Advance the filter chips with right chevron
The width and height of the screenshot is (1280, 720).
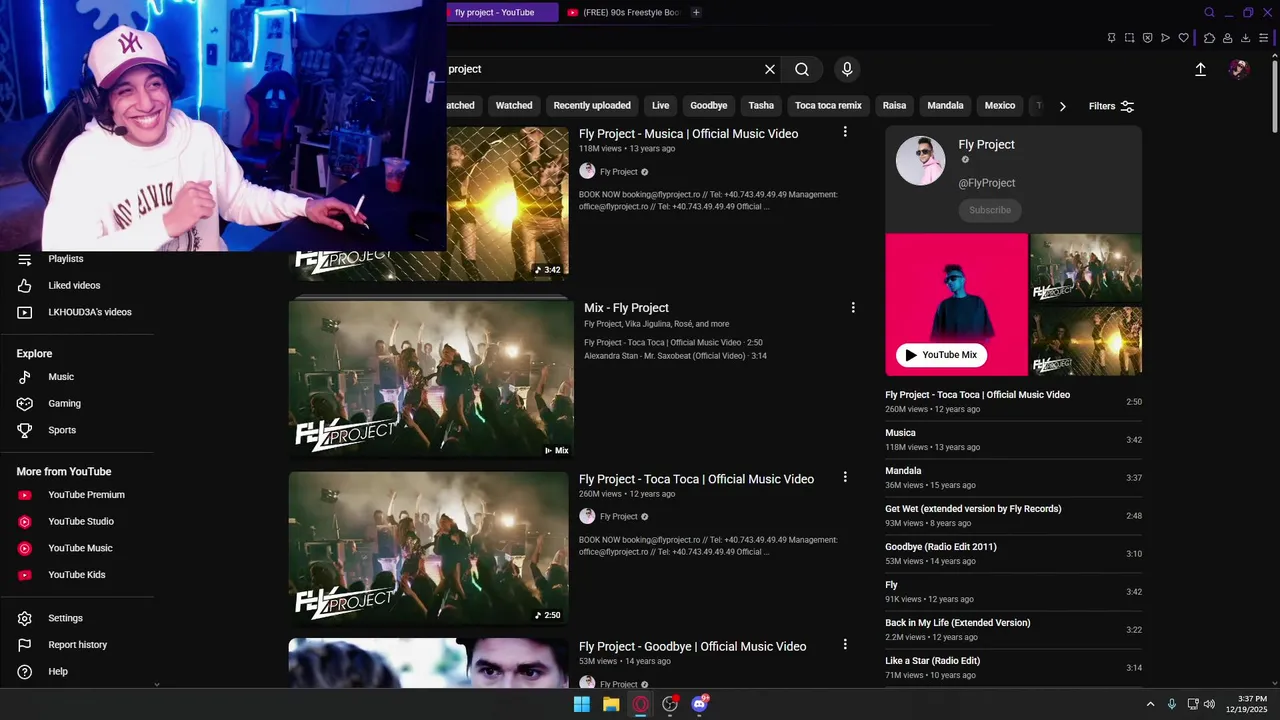1062,106
